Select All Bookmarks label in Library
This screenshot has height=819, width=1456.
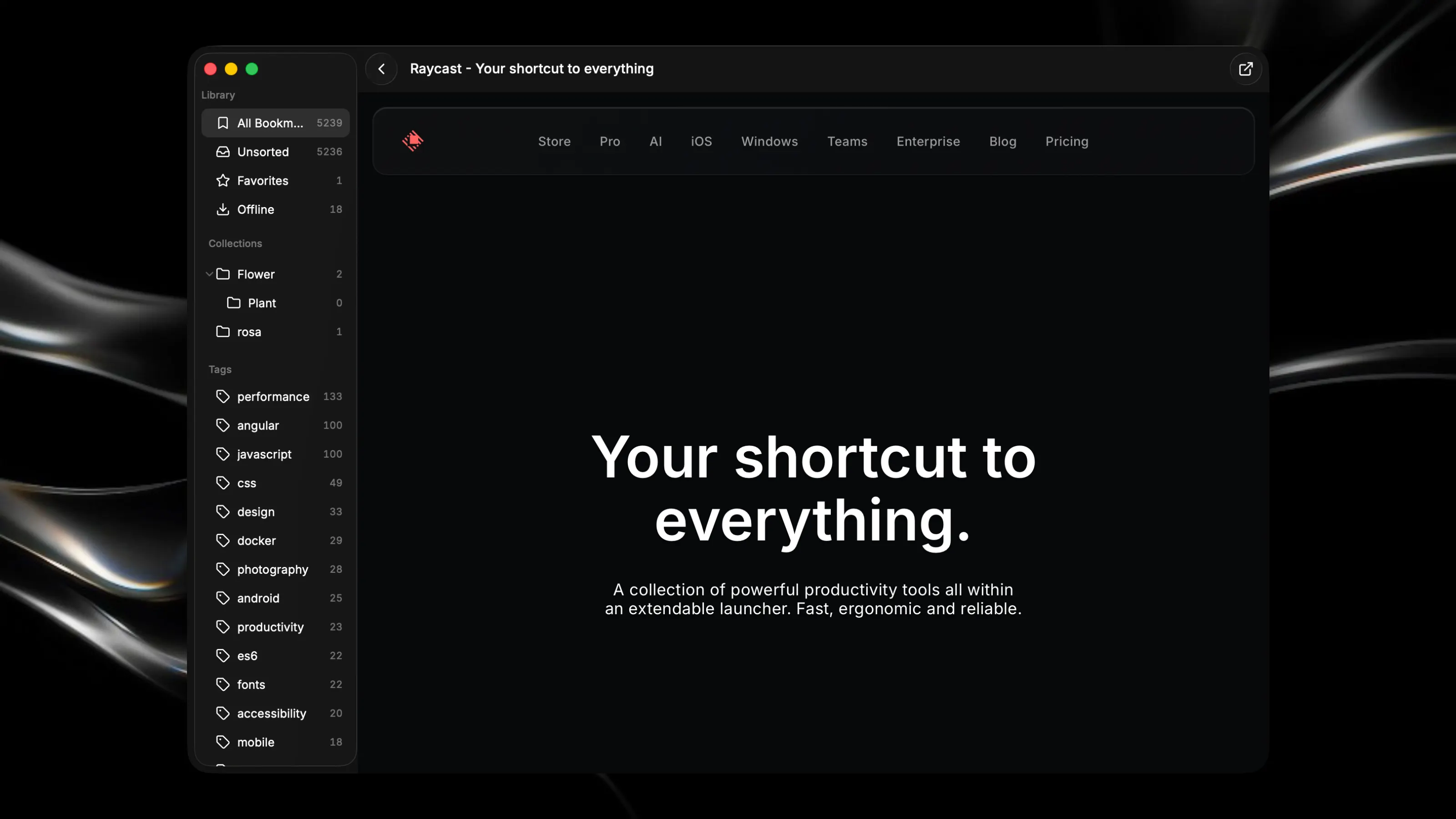coord(270,123)
